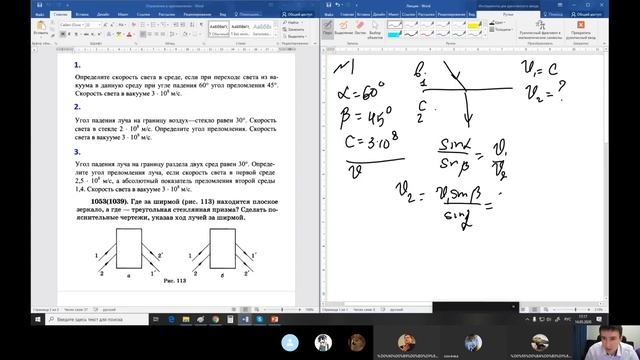Toggle Italic formatting in left Word window
This screenshot has width=640, height=360.
[69, 34]
